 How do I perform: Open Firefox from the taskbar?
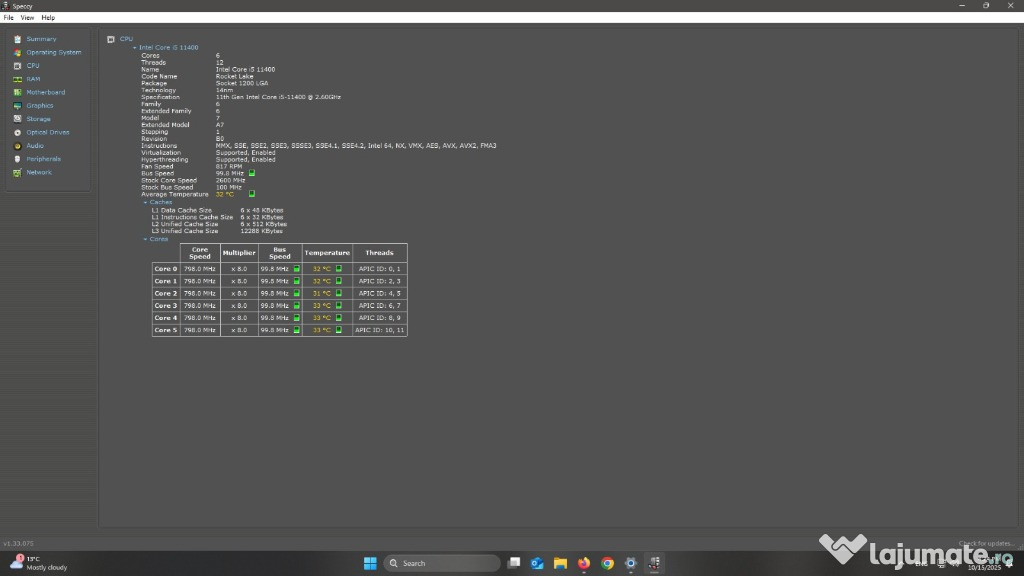click(x=584, y=563)
